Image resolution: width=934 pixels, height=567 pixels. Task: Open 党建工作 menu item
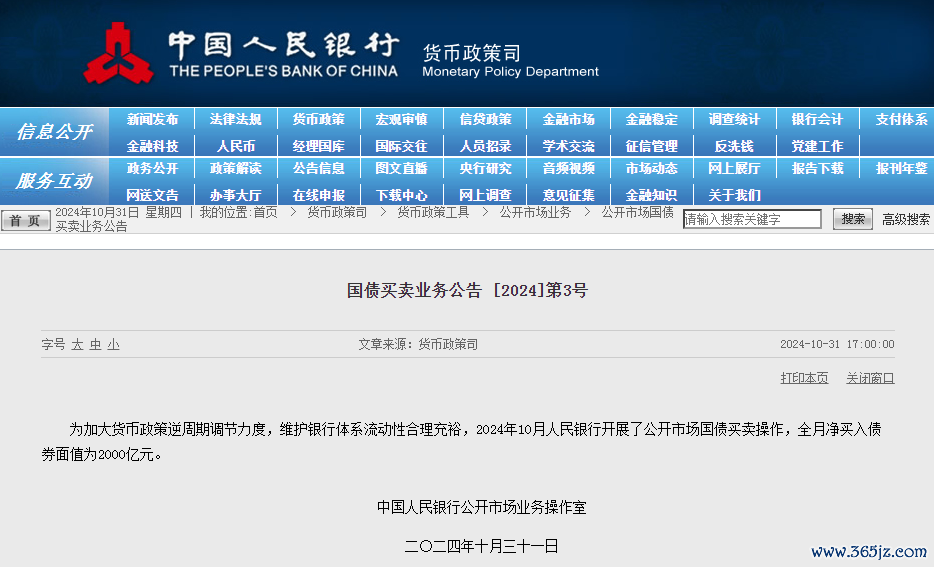tap(817, 147)
